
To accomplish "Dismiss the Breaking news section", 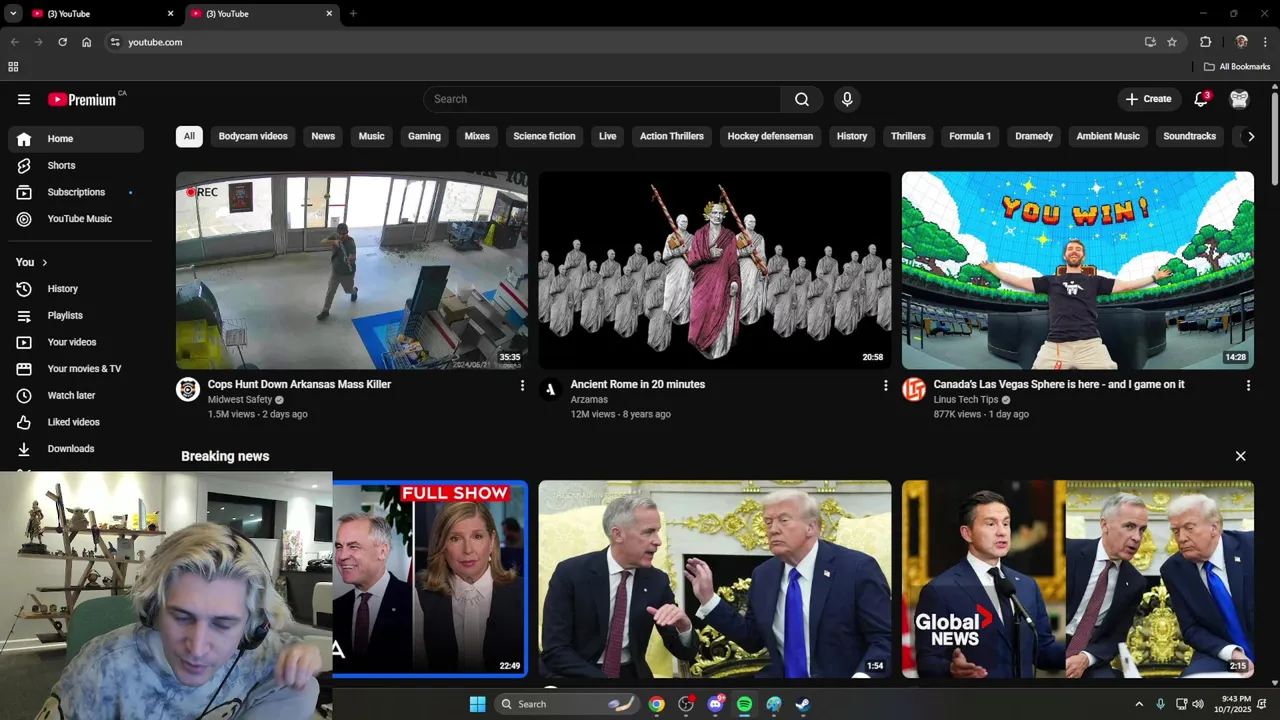I will pos(1240,456).
